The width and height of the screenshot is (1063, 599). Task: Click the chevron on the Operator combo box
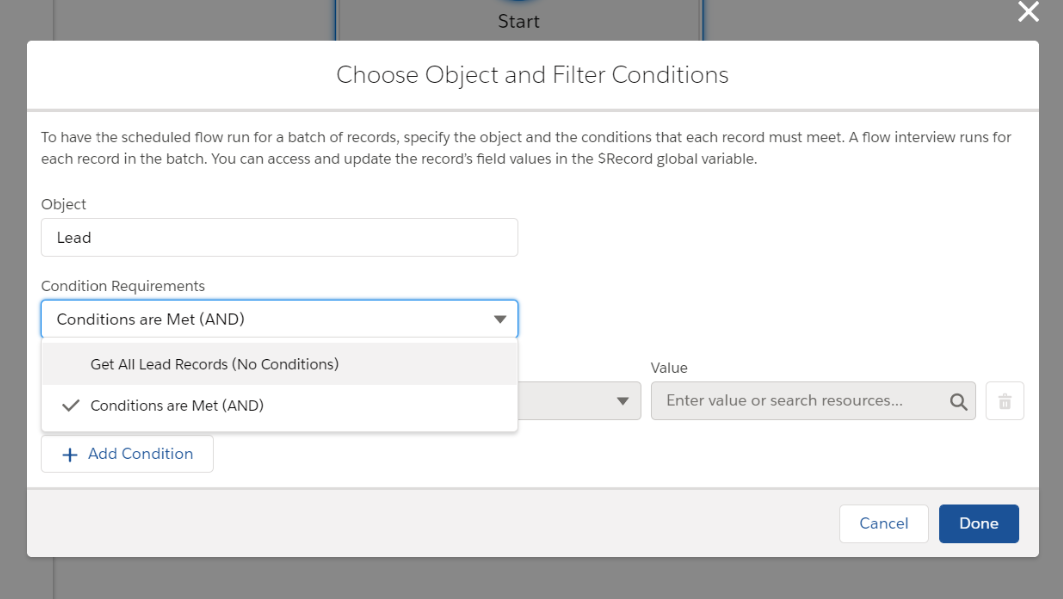(620, 400)
